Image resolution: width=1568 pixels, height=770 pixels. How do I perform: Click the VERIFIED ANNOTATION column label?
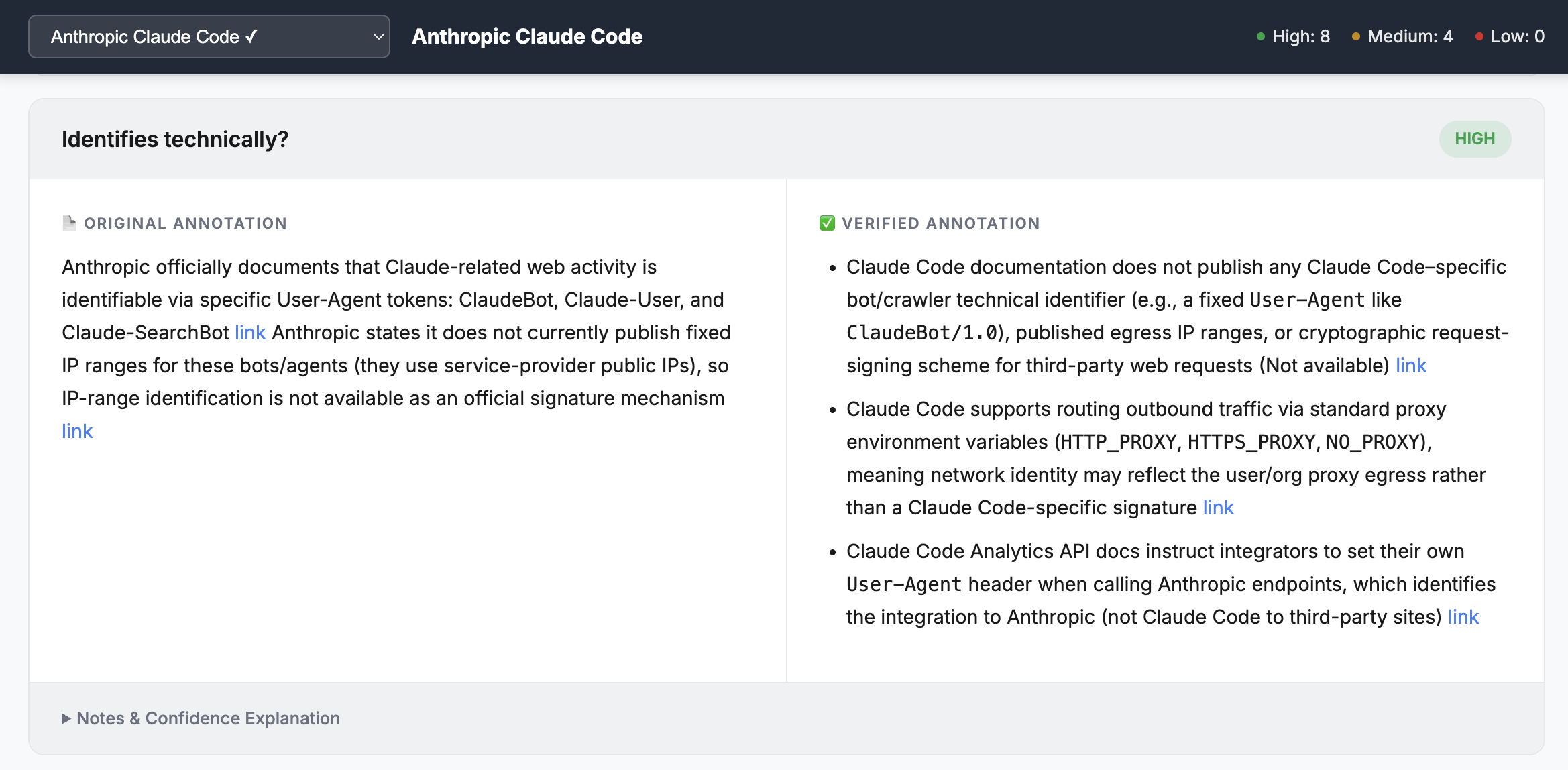(941, 223)
